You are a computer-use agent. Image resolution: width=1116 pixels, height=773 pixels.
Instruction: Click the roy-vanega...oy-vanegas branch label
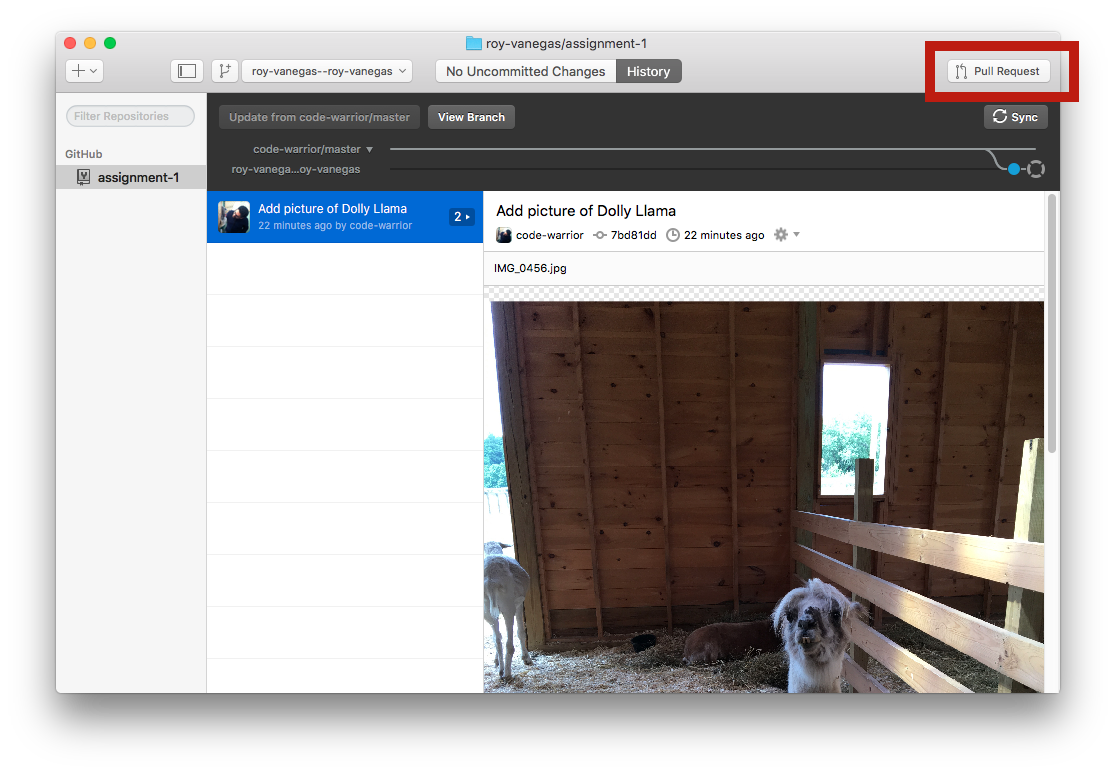(295, 169)
